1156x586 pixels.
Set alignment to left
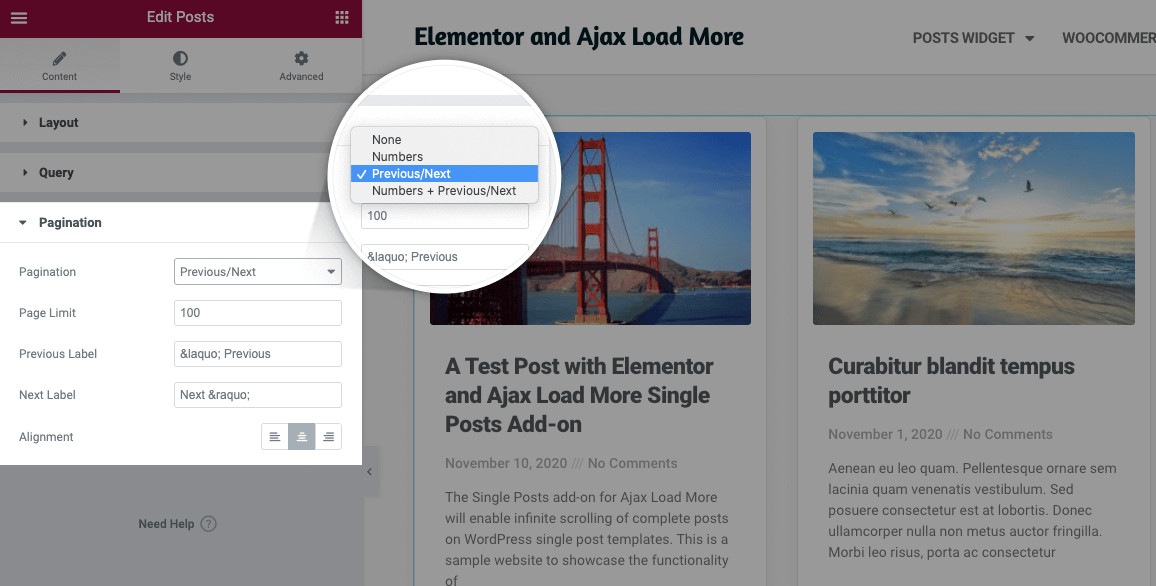pyautogui.click(x=275, y=436)
